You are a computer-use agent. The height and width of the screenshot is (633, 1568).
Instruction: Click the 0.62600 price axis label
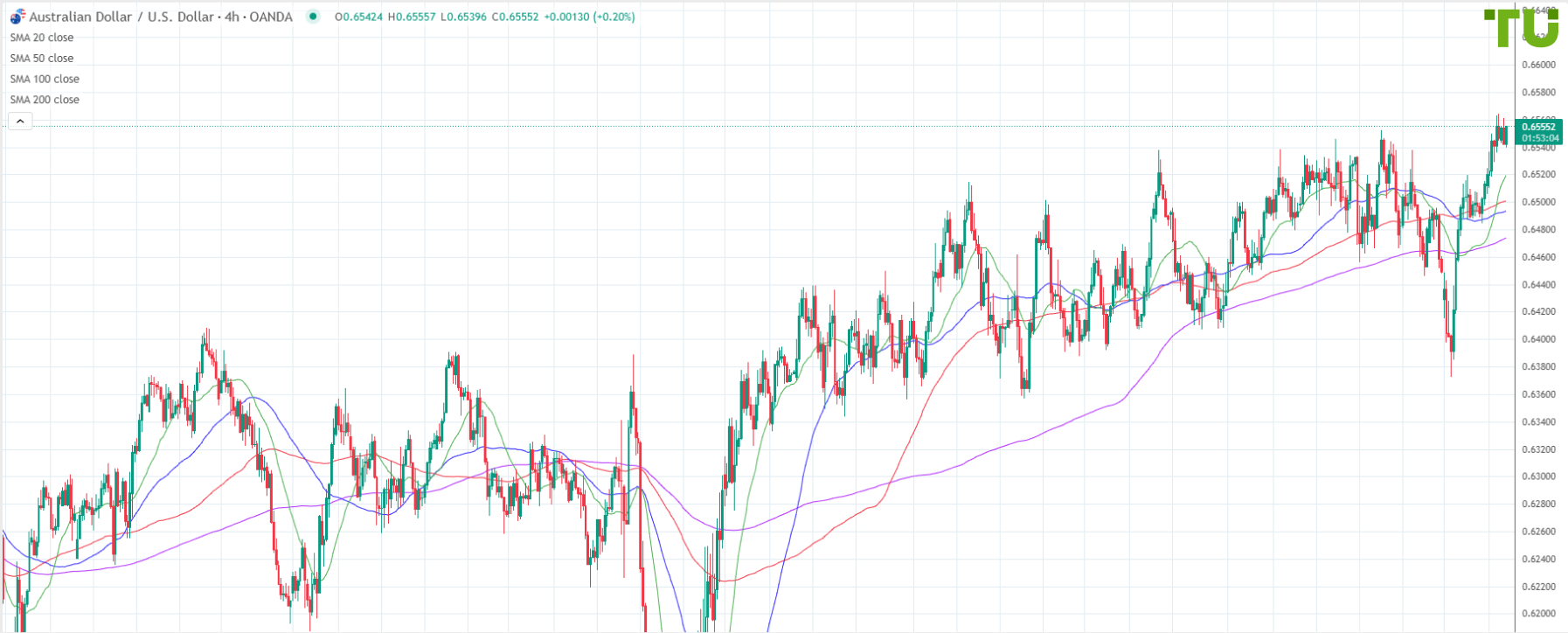pyautogui.click(x=1539, y=532)
